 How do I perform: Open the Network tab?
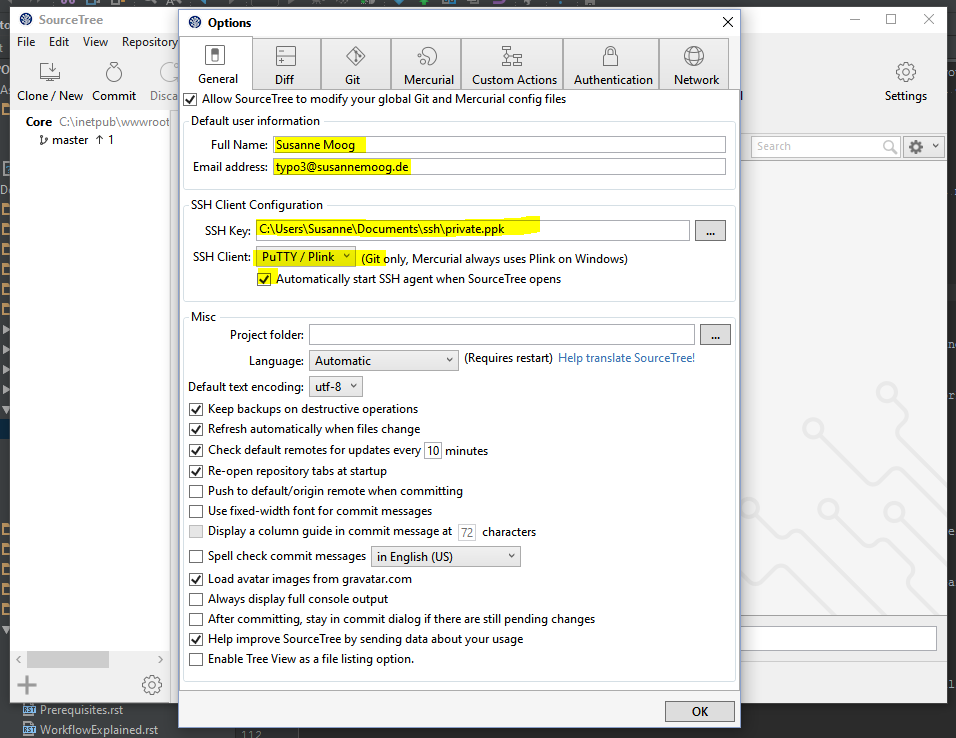tap(694, 64)
